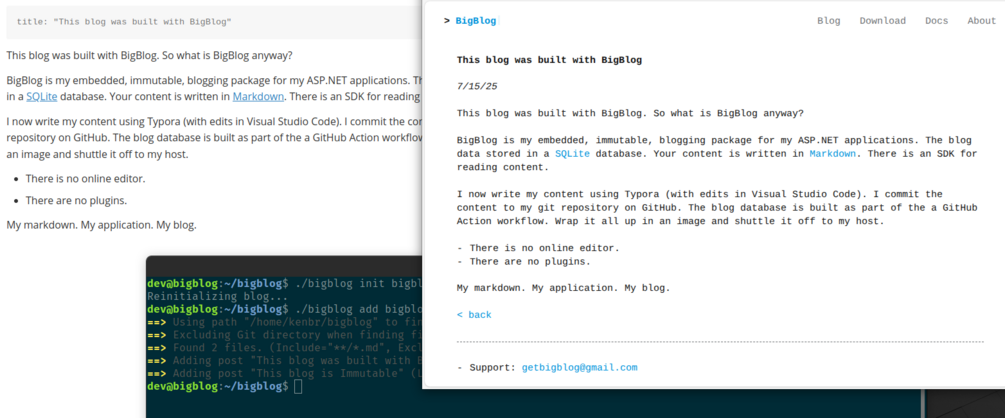The image size is (1005, 418).
Task: Follow the Markdown link in the BigBlog post
Action: click(x=833, y=154)
